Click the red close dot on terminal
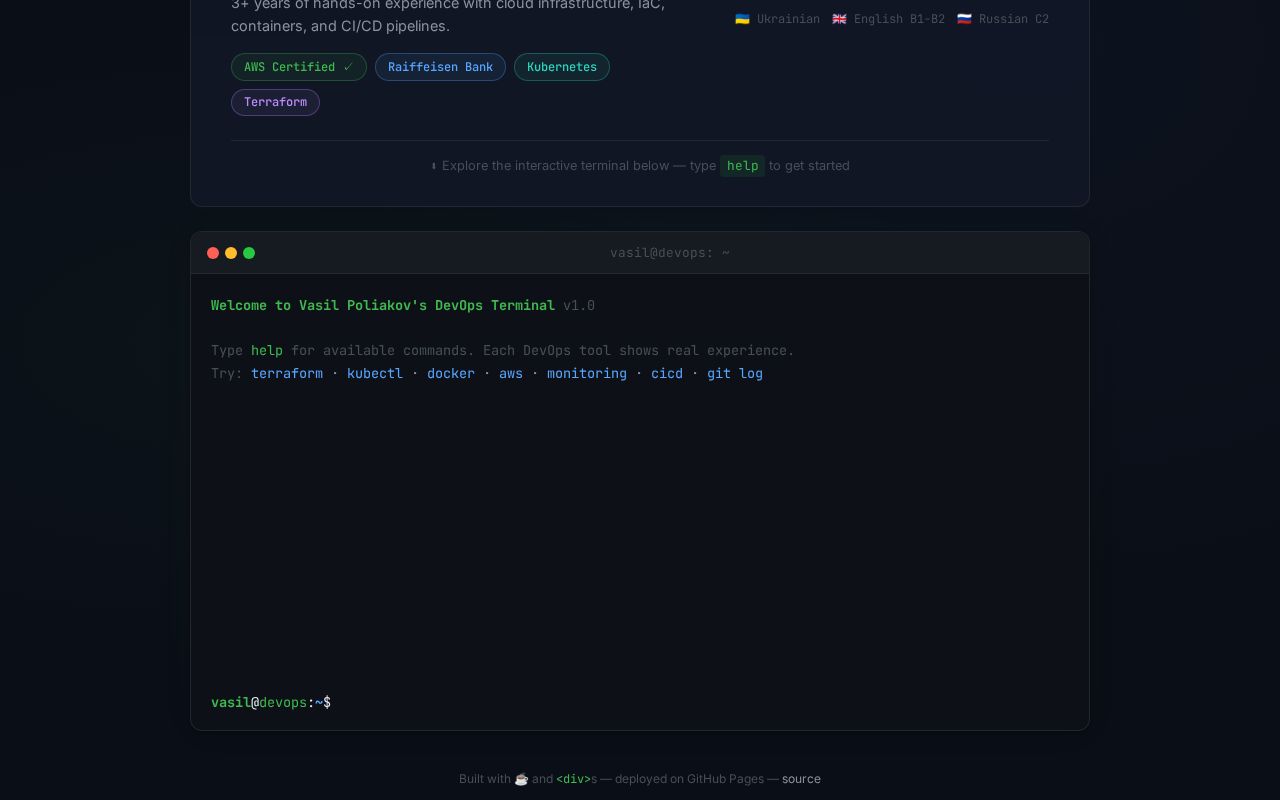Viewport: 1280px width, 800px height. pos(213,253)
